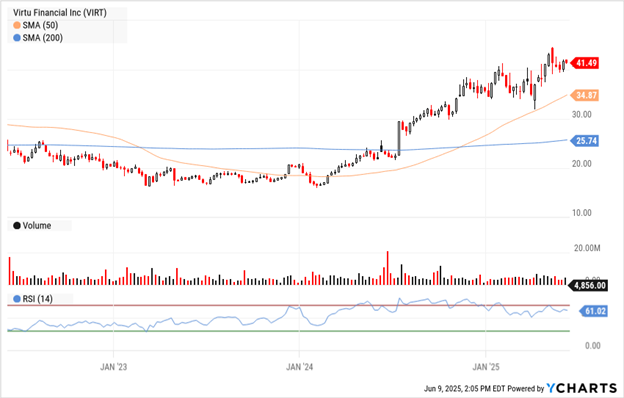Click the JAN '24 date axis label
Image resolution: width=624 pixels, height=398 pixels.
299,367
